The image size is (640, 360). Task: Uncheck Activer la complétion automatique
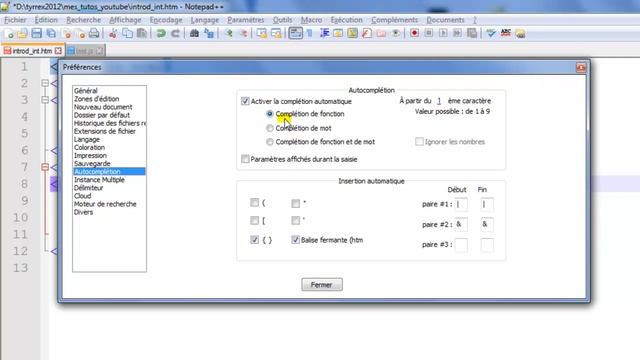point(245,101)
